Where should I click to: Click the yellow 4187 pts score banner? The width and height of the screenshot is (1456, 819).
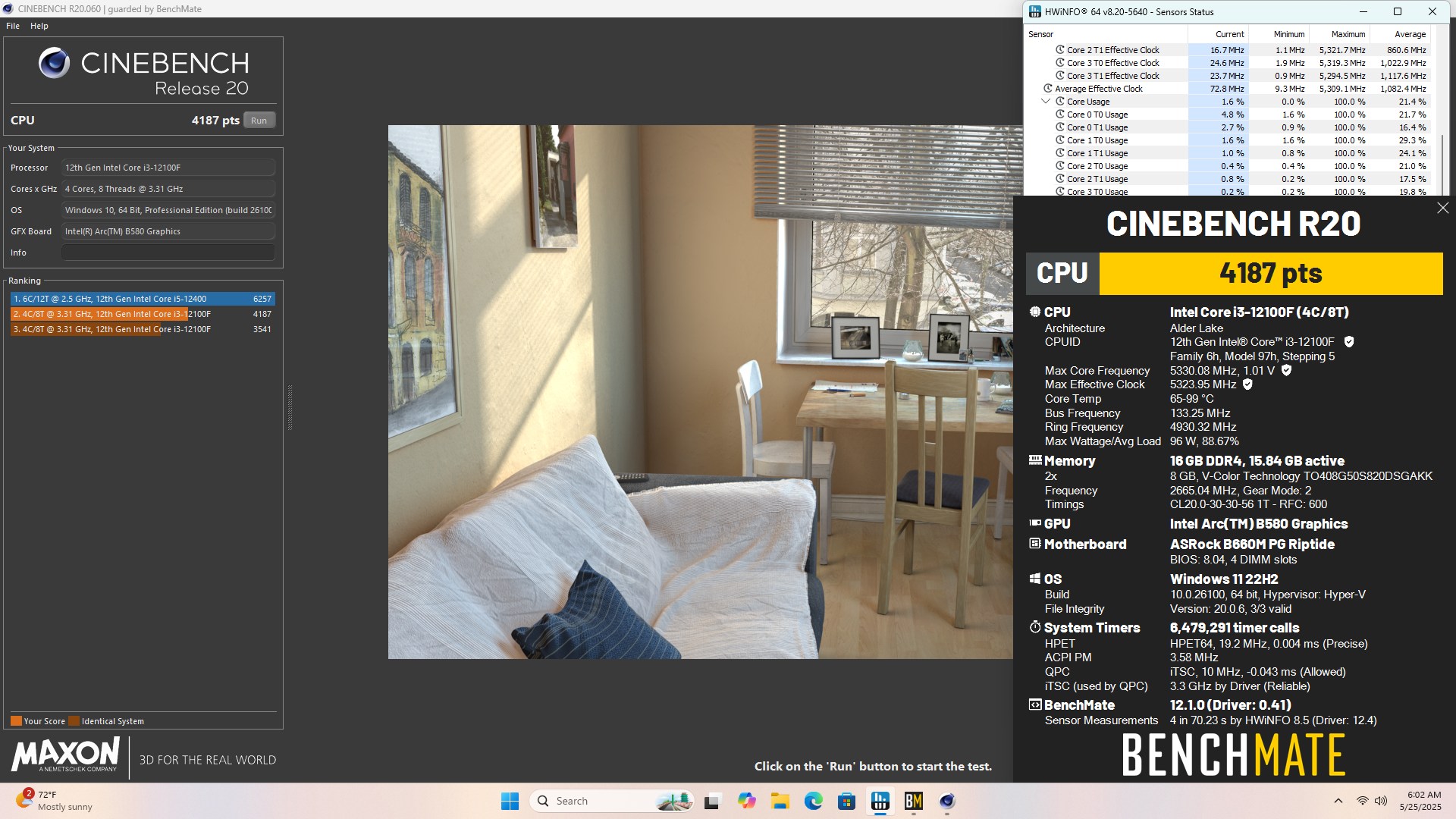(1271, 273)
